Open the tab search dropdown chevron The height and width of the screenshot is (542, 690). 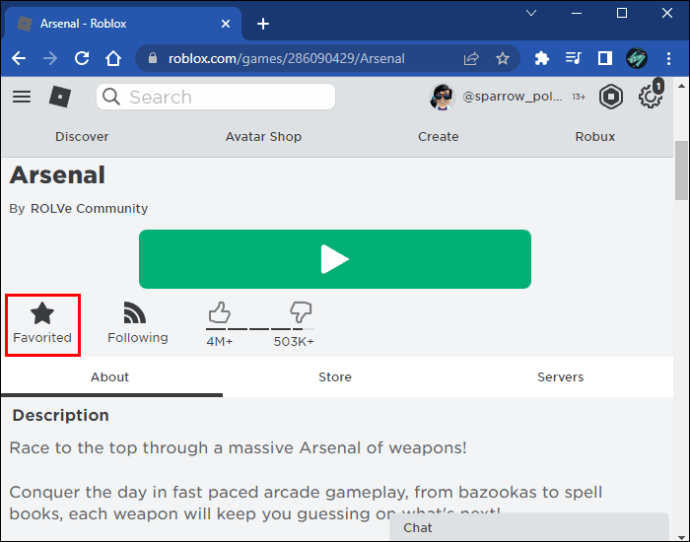tap(531, 13)
